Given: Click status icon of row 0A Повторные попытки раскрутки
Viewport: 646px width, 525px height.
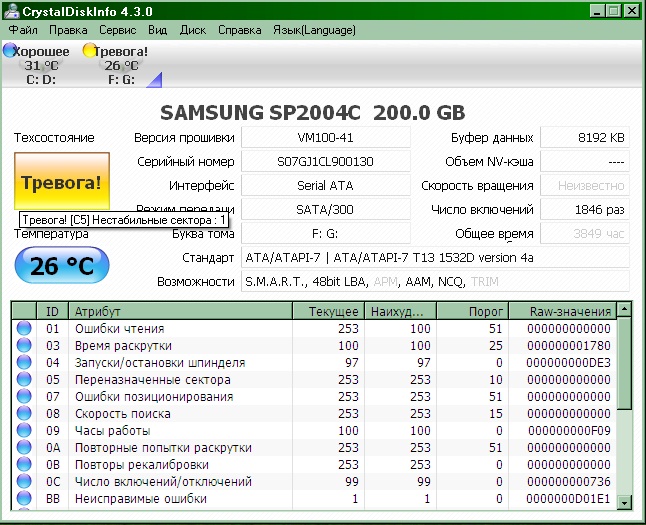Looking at the screenshot, I should point(24,447).
